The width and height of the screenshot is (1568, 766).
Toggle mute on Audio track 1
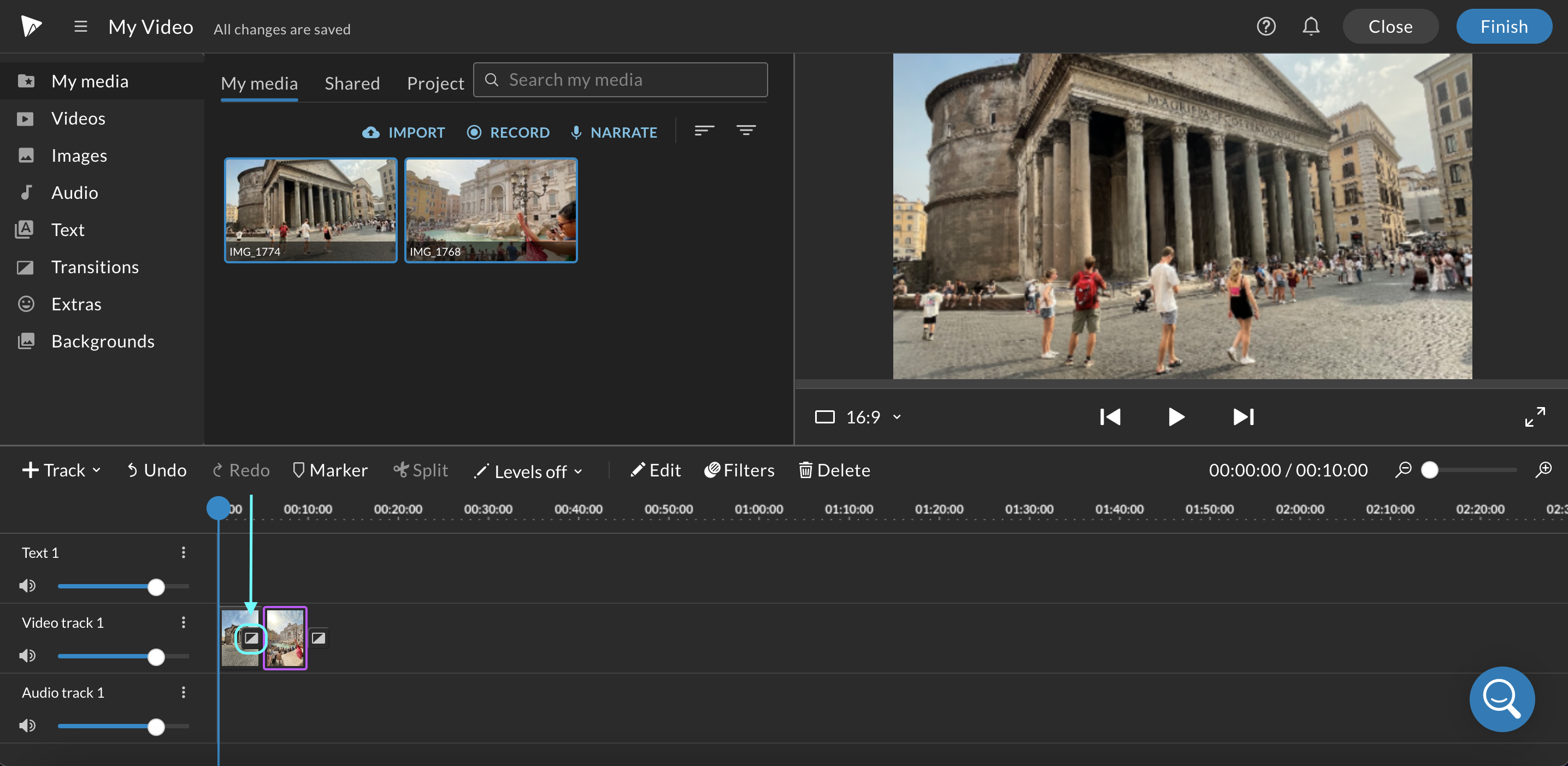coord(27,725)
